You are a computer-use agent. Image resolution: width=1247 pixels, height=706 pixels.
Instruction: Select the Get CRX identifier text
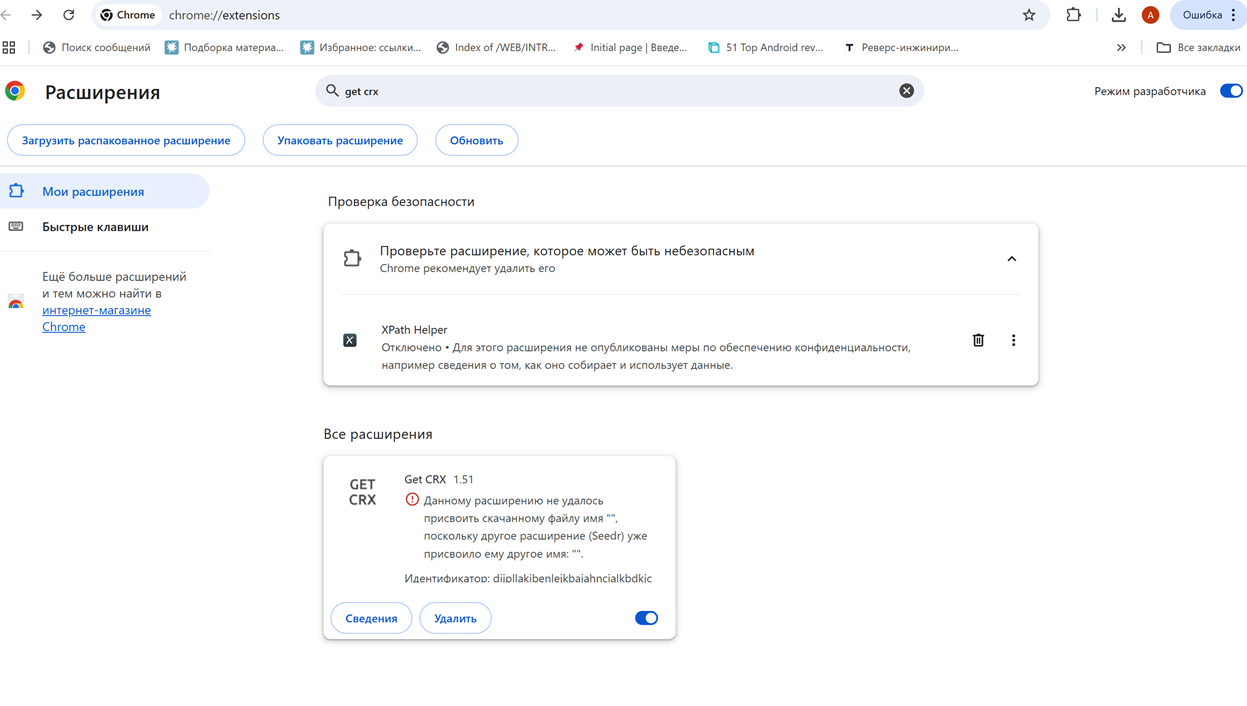click(528, 578)
